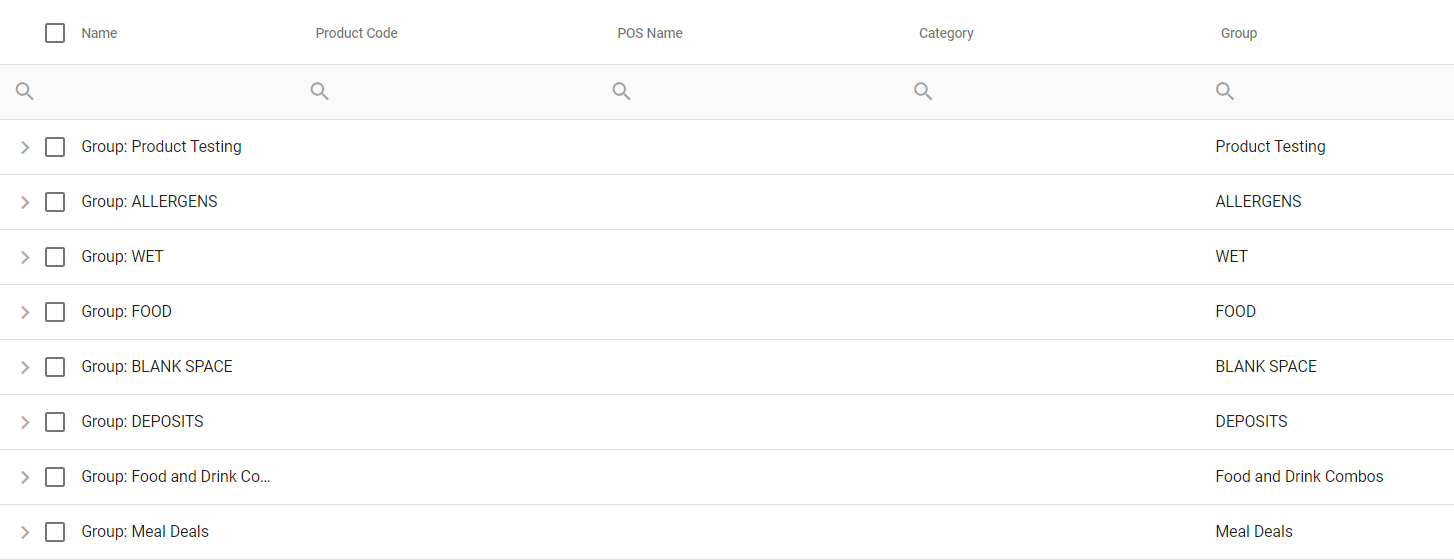Expand the Group: FOOD row
The height and width of the screenshot is (560, 1454).
tap(25, 312)
